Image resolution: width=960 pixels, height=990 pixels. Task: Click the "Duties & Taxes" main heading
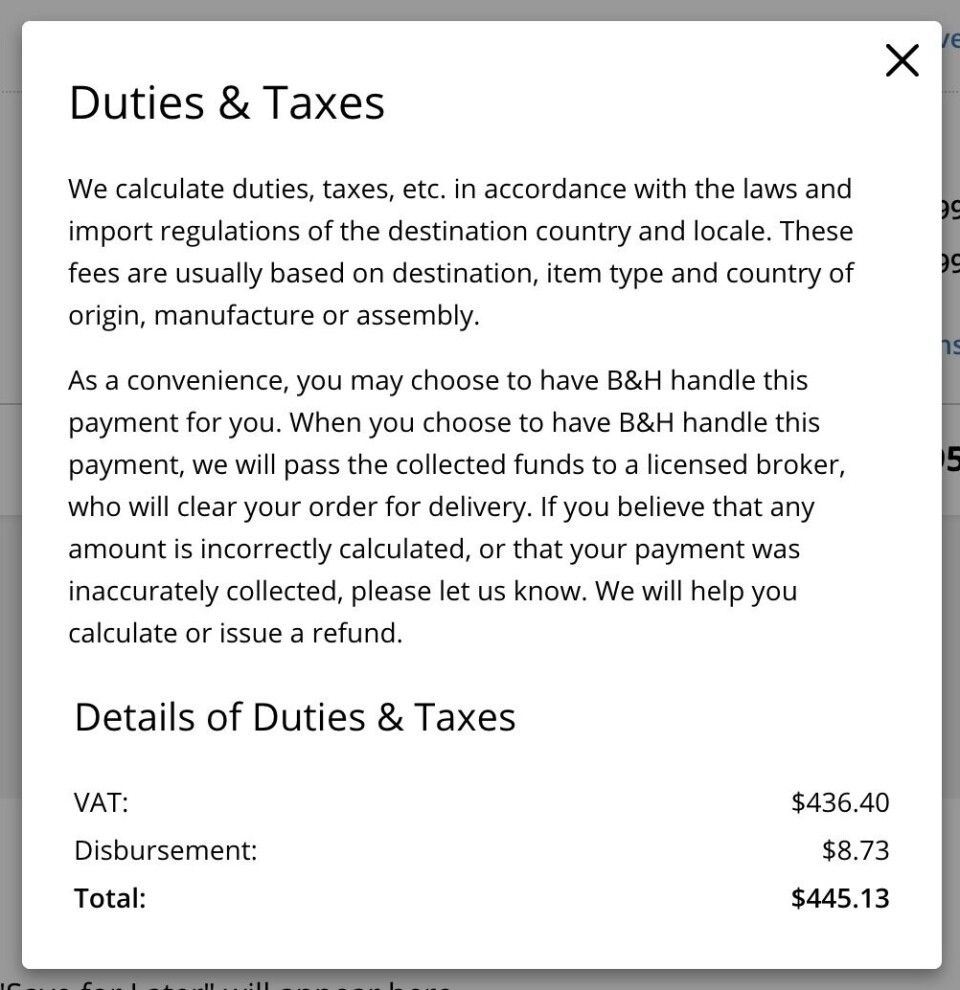tap(226, 103)
